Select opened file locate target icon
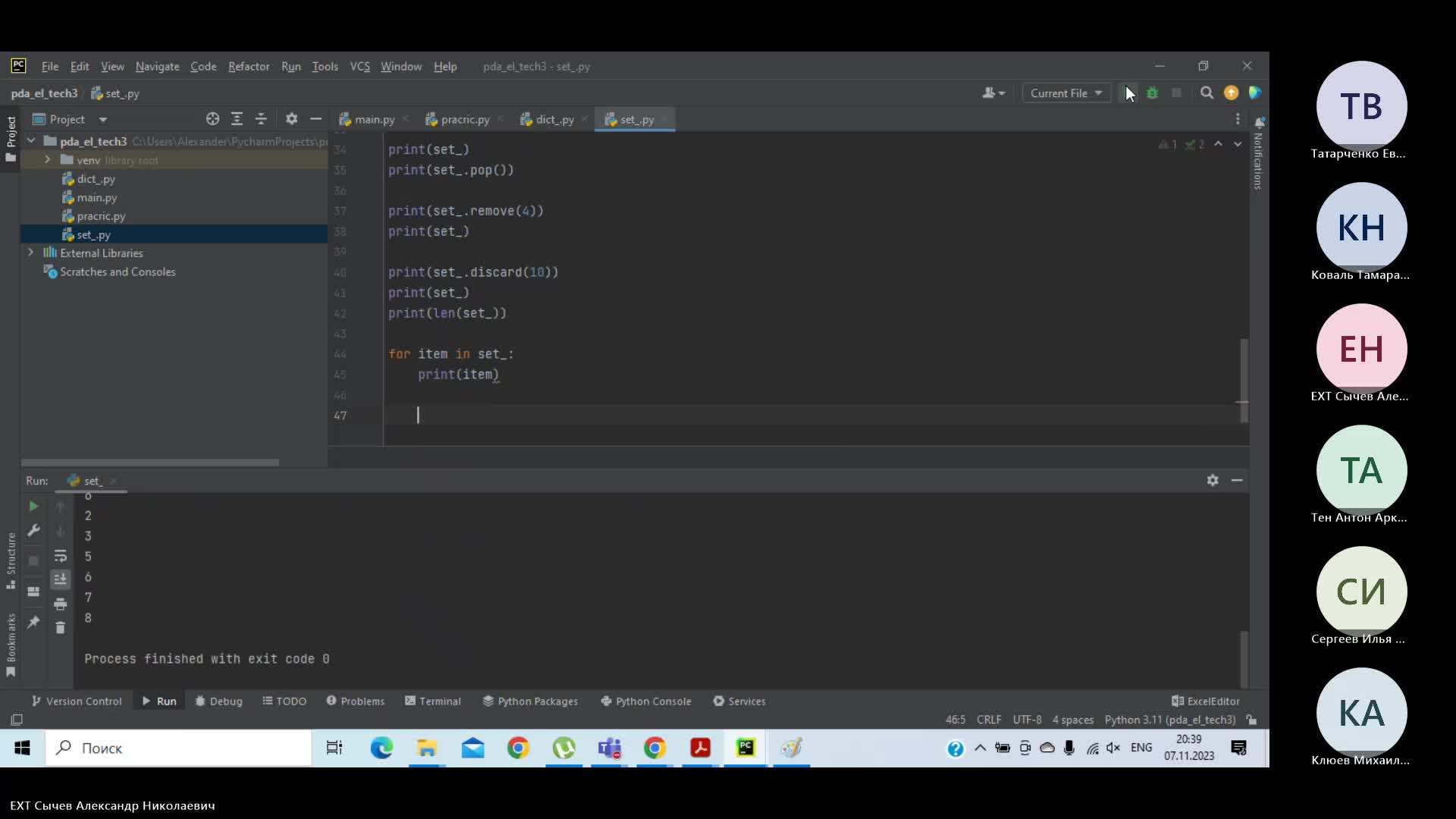 (x=212, y=119)
